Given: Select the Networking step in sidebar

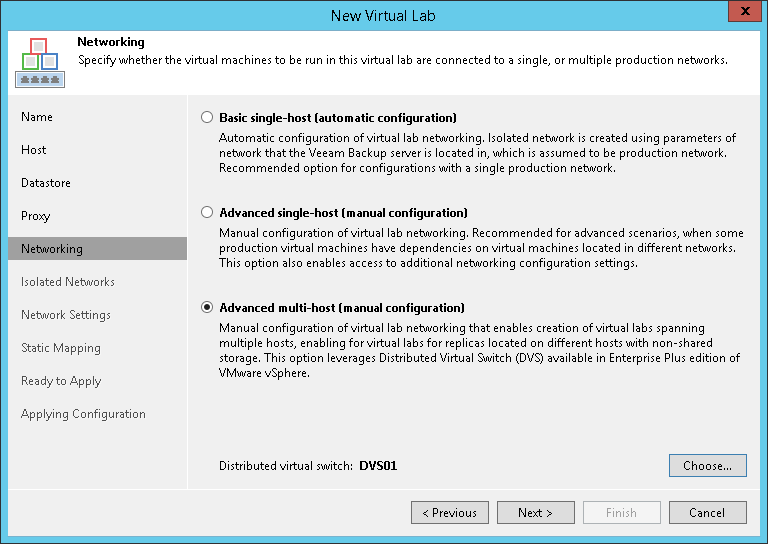Looking at the screenshot, I should tap(52, 249).
